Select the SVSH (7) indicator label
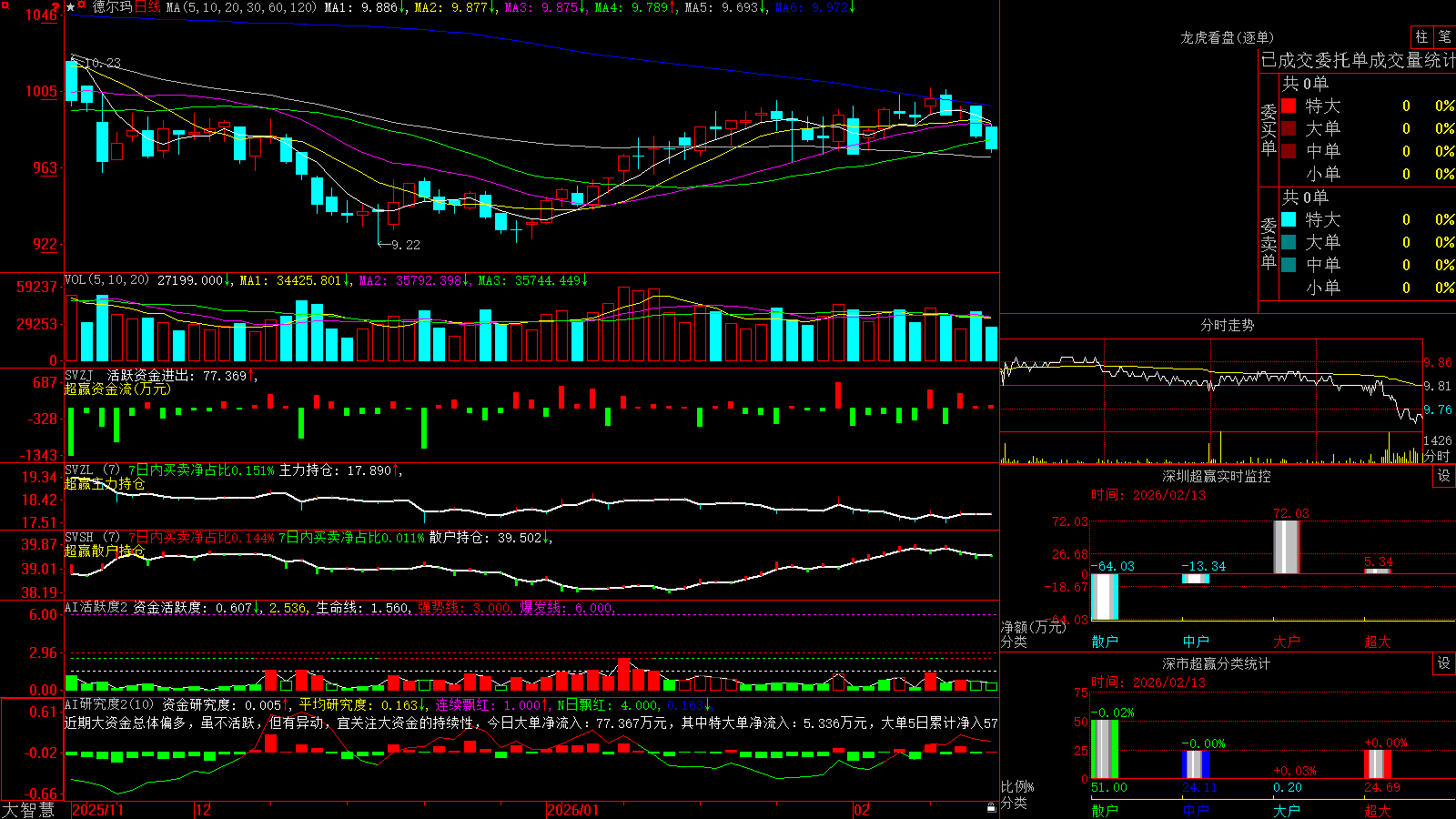This screenshot has width=1456, height=819. click(x=92, y=538)
